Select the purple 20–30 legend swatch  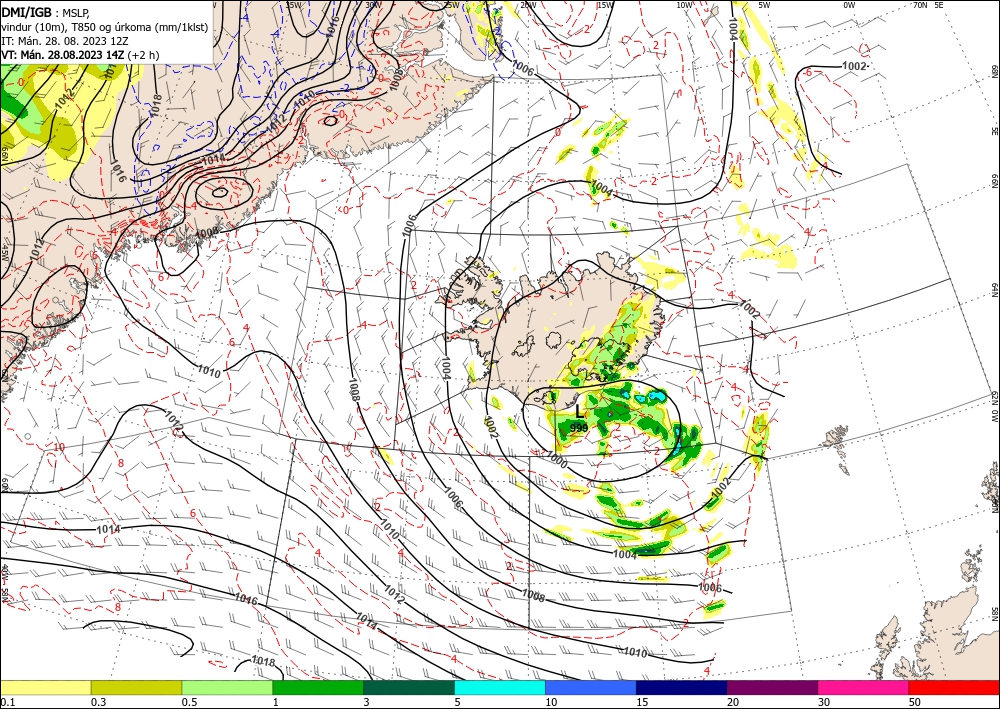click(772, 687)
